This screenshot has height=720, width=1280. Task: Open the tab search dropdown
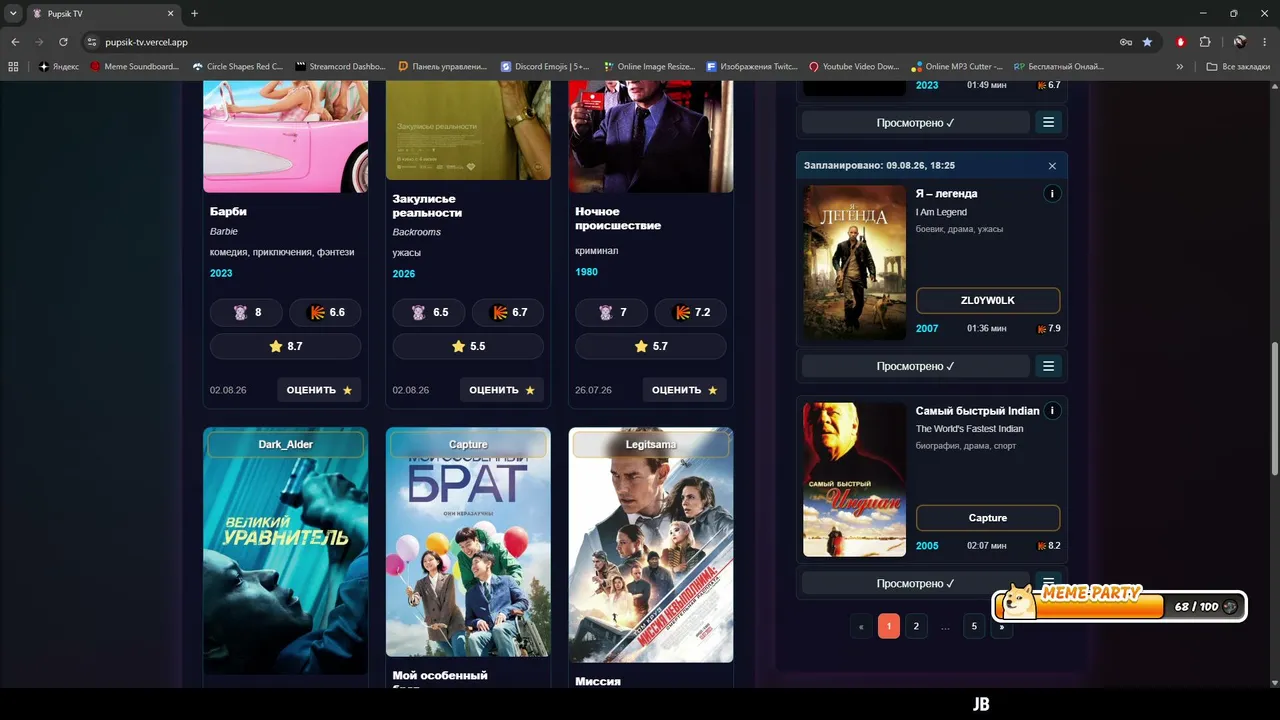click(13, 14)
